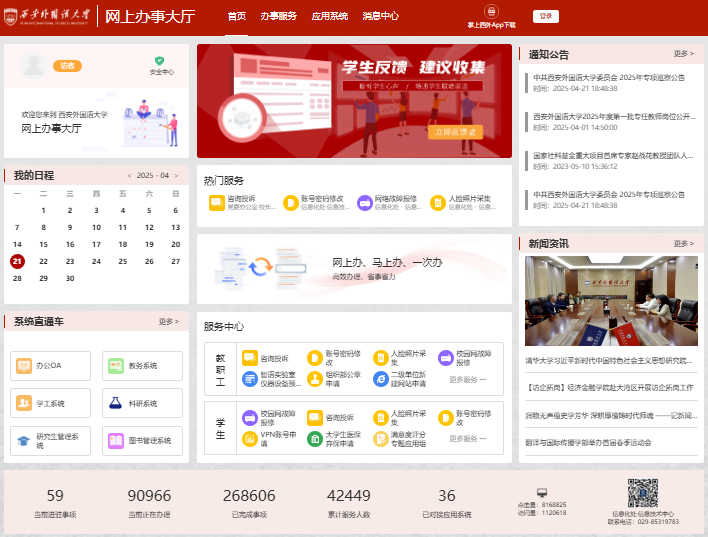Open first 中共西安外国语大学委员会 notice
The image size is (708, 537).
(x=609, y=78)
